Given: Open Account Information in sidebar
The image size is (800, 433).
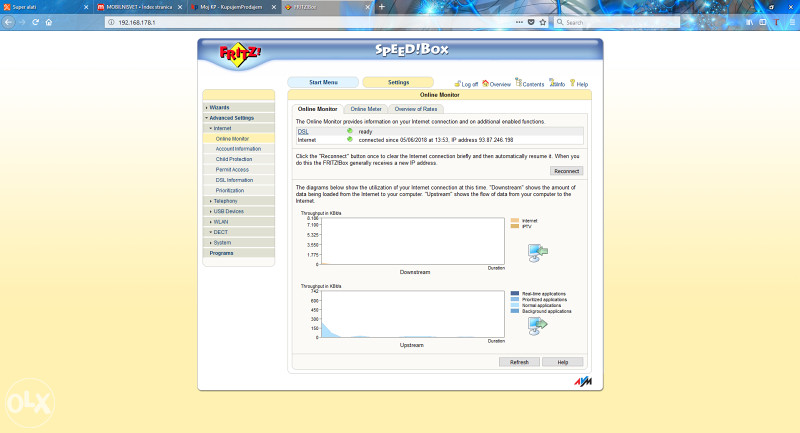Looking at the screenshot, I should tap(239, 149).
